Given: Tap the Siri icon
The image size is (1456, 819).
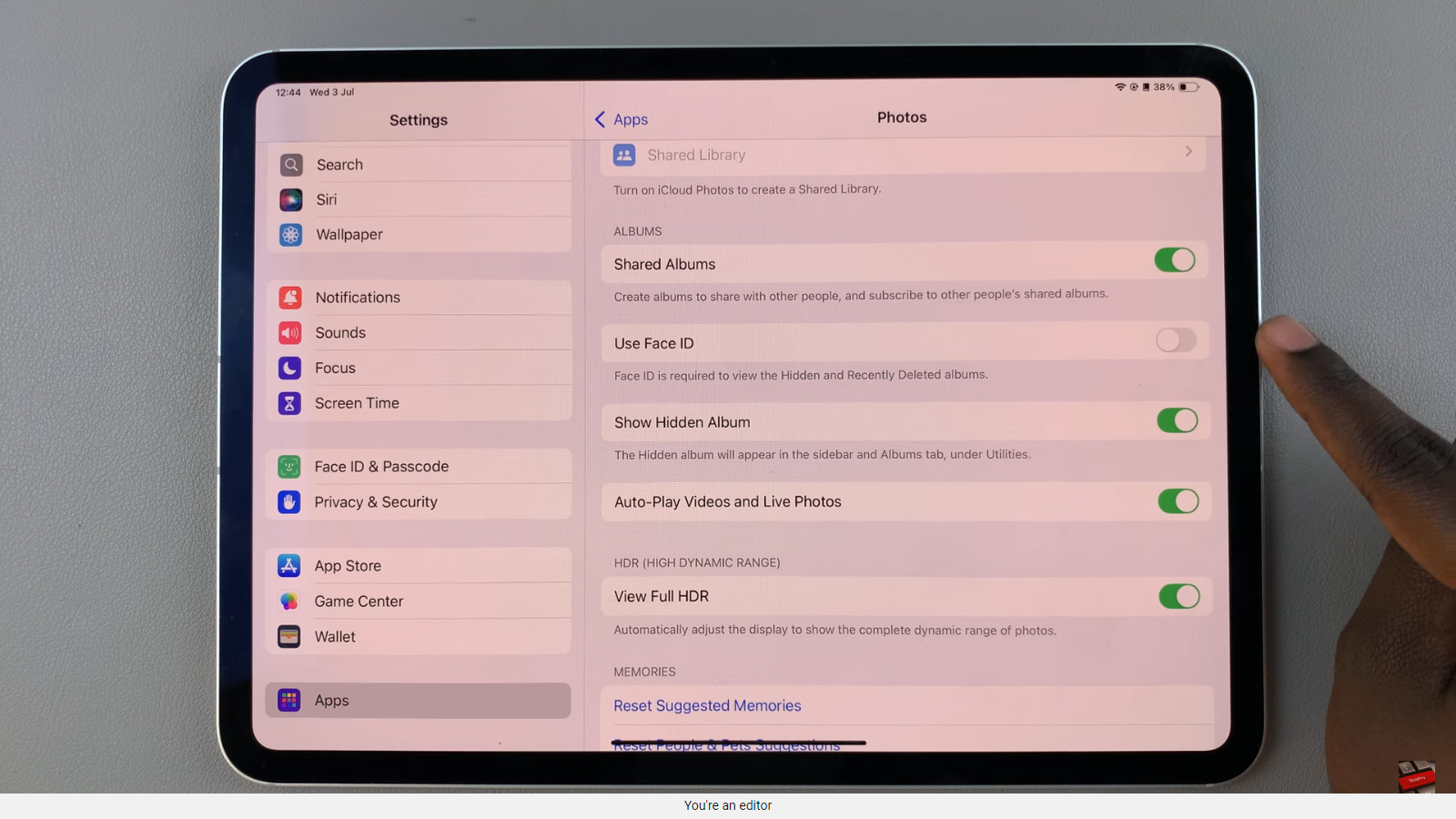Looking at the screenshot, I should [291, 199].
